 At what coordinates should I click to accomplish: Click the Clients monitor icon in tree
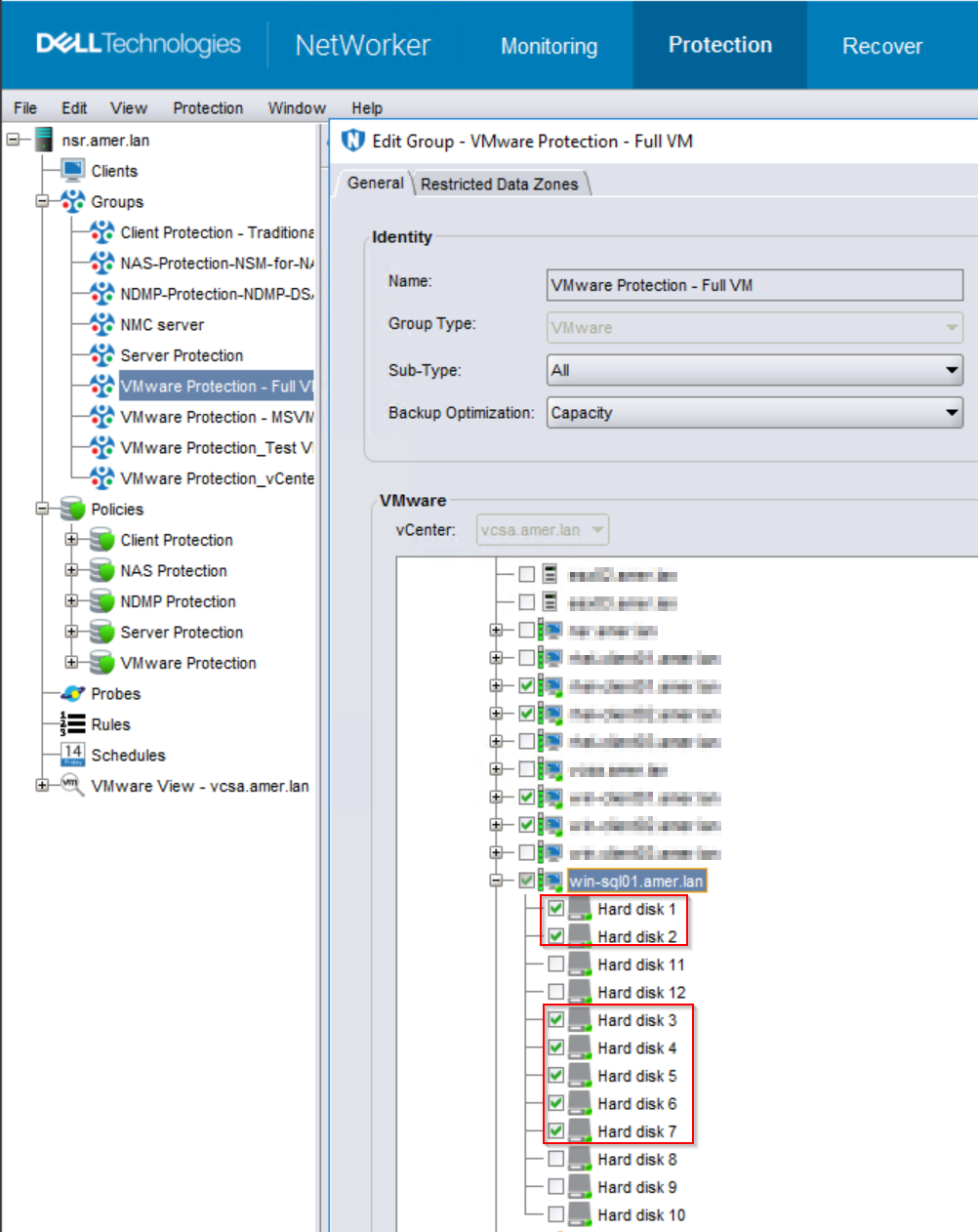(x=73, y=171)
